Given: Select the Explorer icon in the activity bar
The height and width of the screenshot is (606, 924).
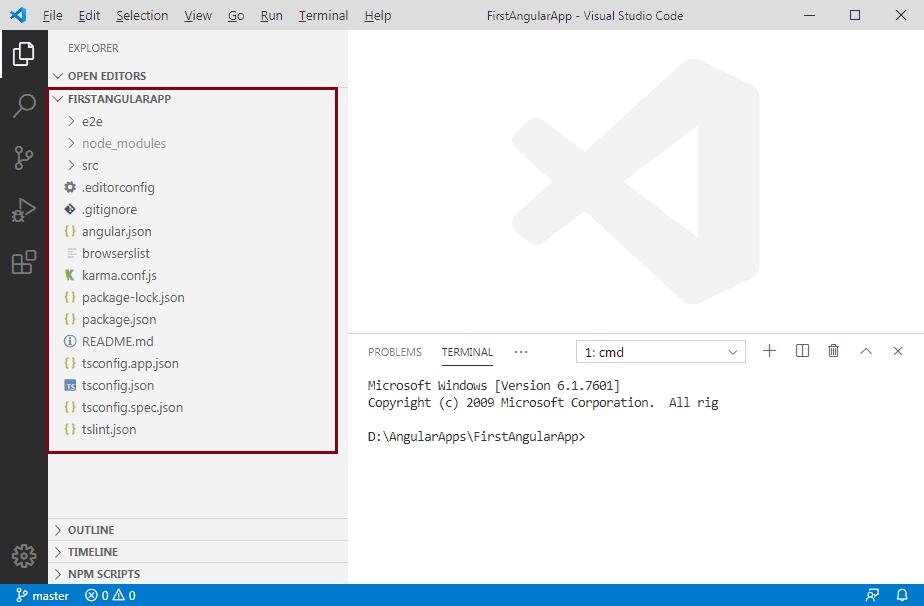Looking at the screenshot, I should tap(24, 55).
